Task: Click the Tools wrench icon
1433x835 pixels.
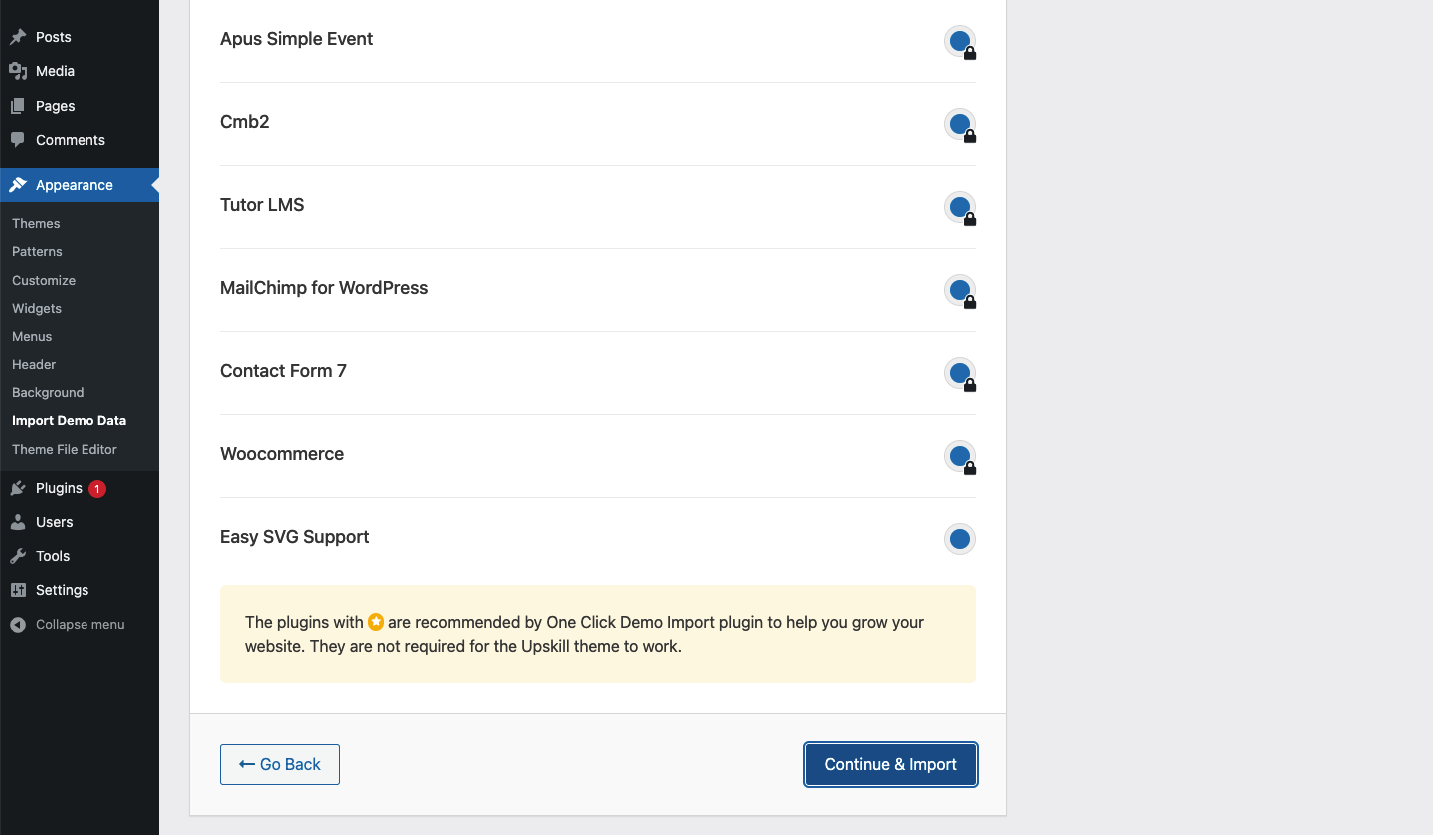Action: (x=18, y=556)
